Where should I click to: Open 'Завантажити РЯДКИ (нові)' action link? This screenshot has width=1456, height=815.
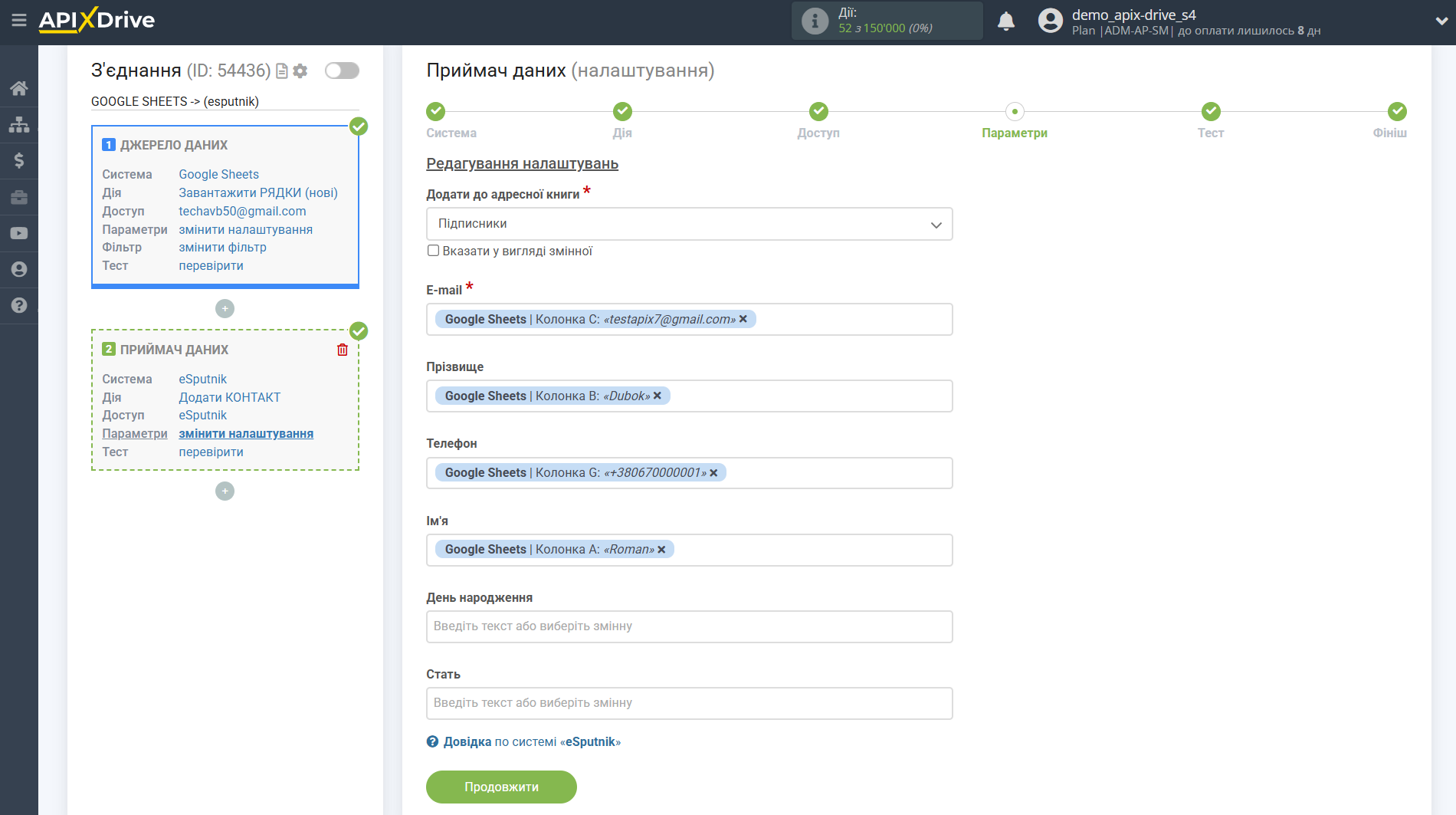click(x=258, y=192)
